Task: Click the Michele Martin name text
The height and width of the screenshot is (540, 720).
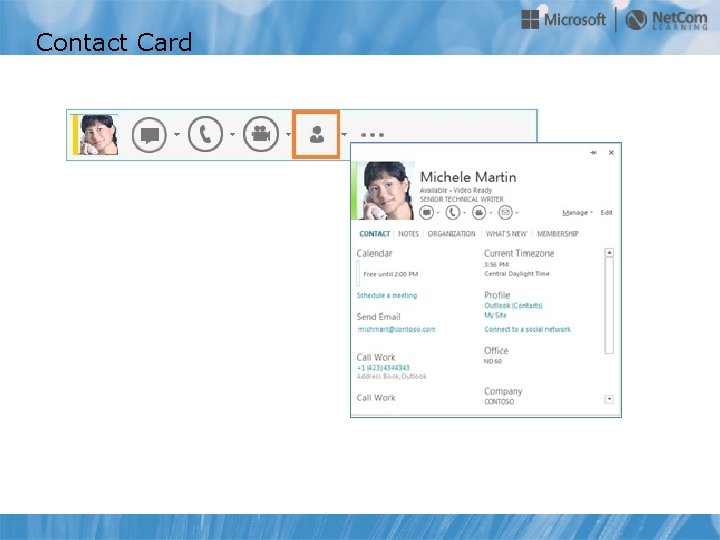Action: pos(468,177)
